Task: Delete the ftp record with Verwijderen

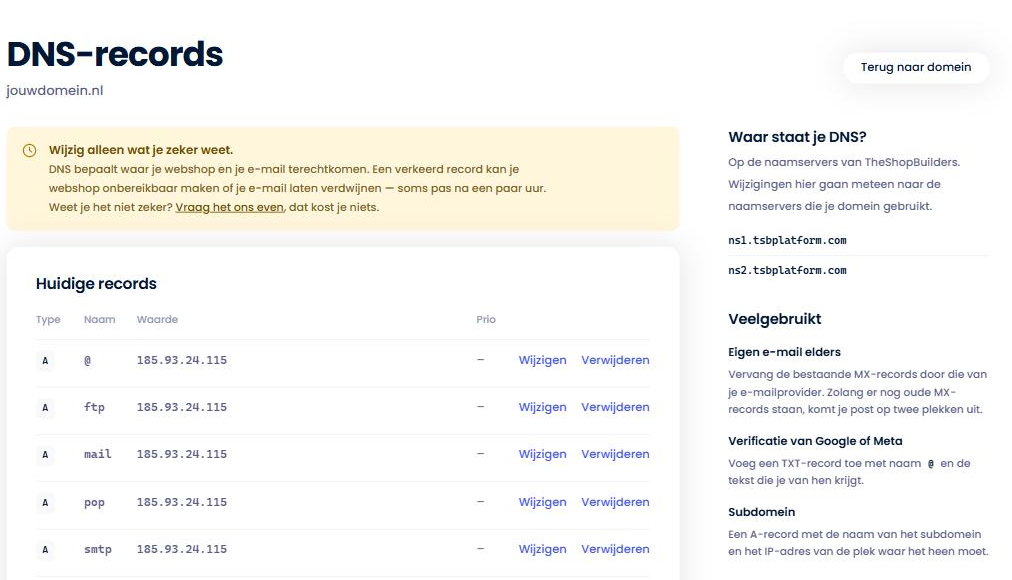Action: (615, 407)
